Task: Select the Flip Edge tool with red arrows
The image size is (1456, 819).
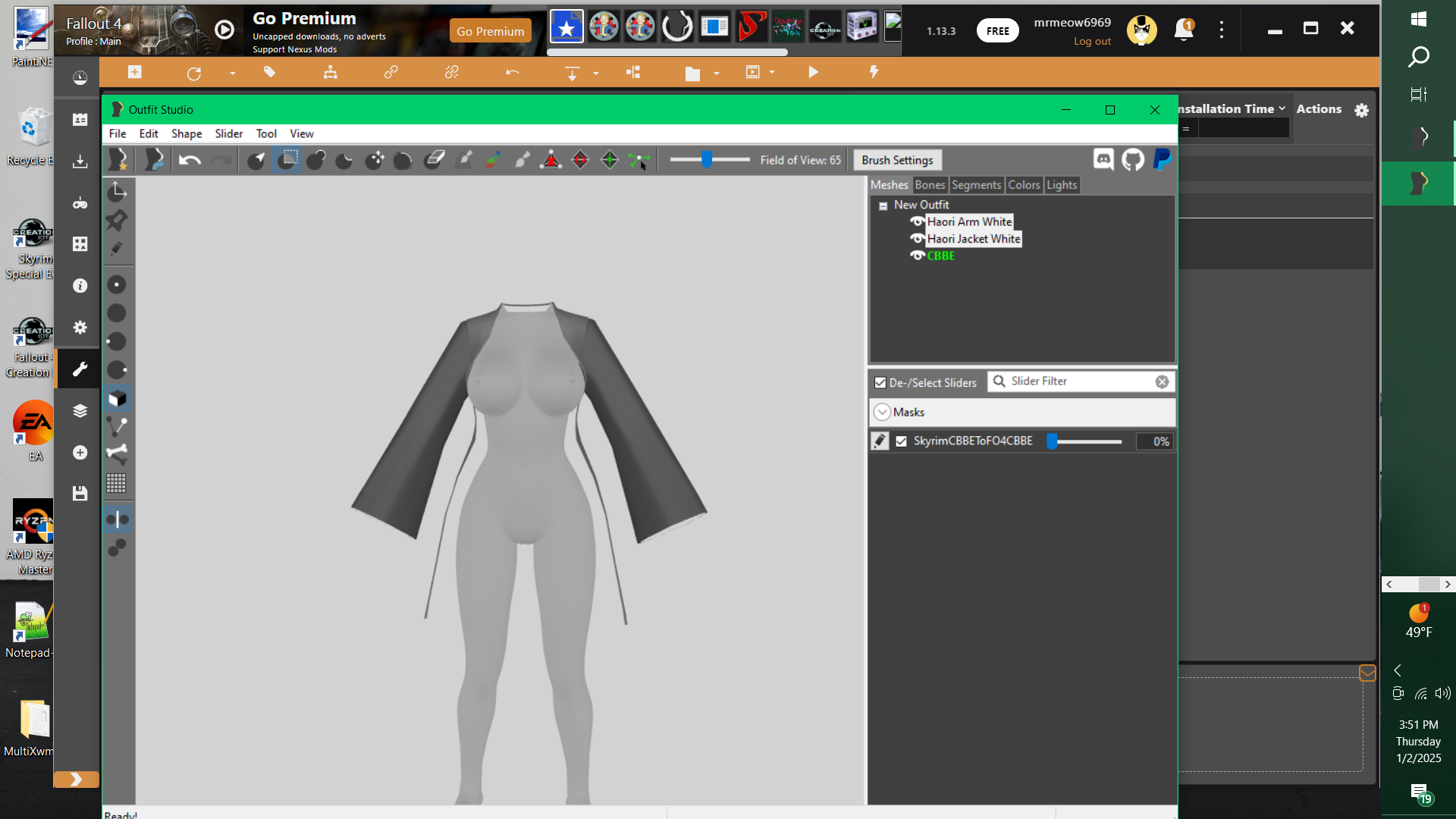Action: point(580,160)
